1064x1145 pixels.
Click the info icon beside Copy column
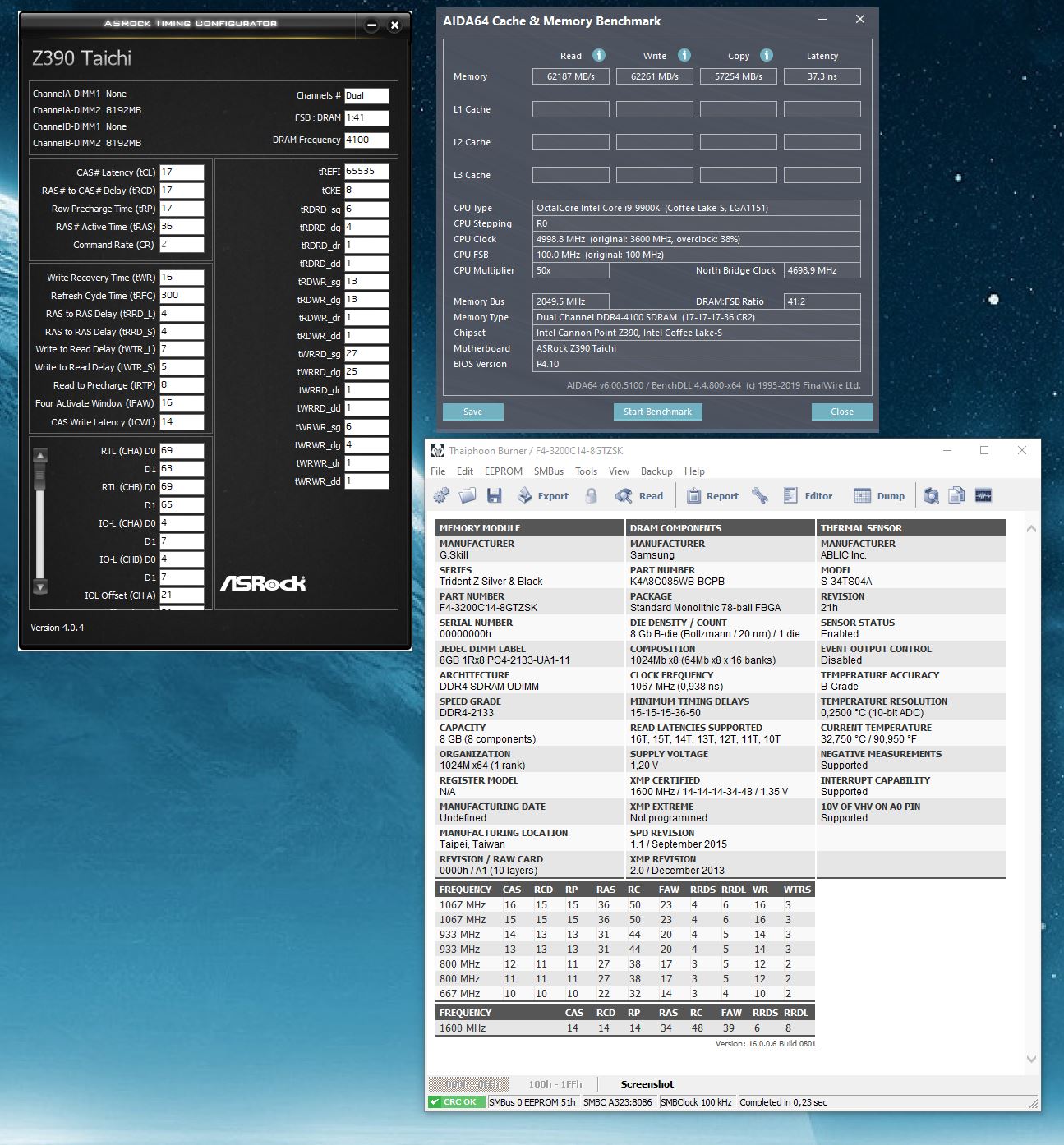tap(767, 55)
